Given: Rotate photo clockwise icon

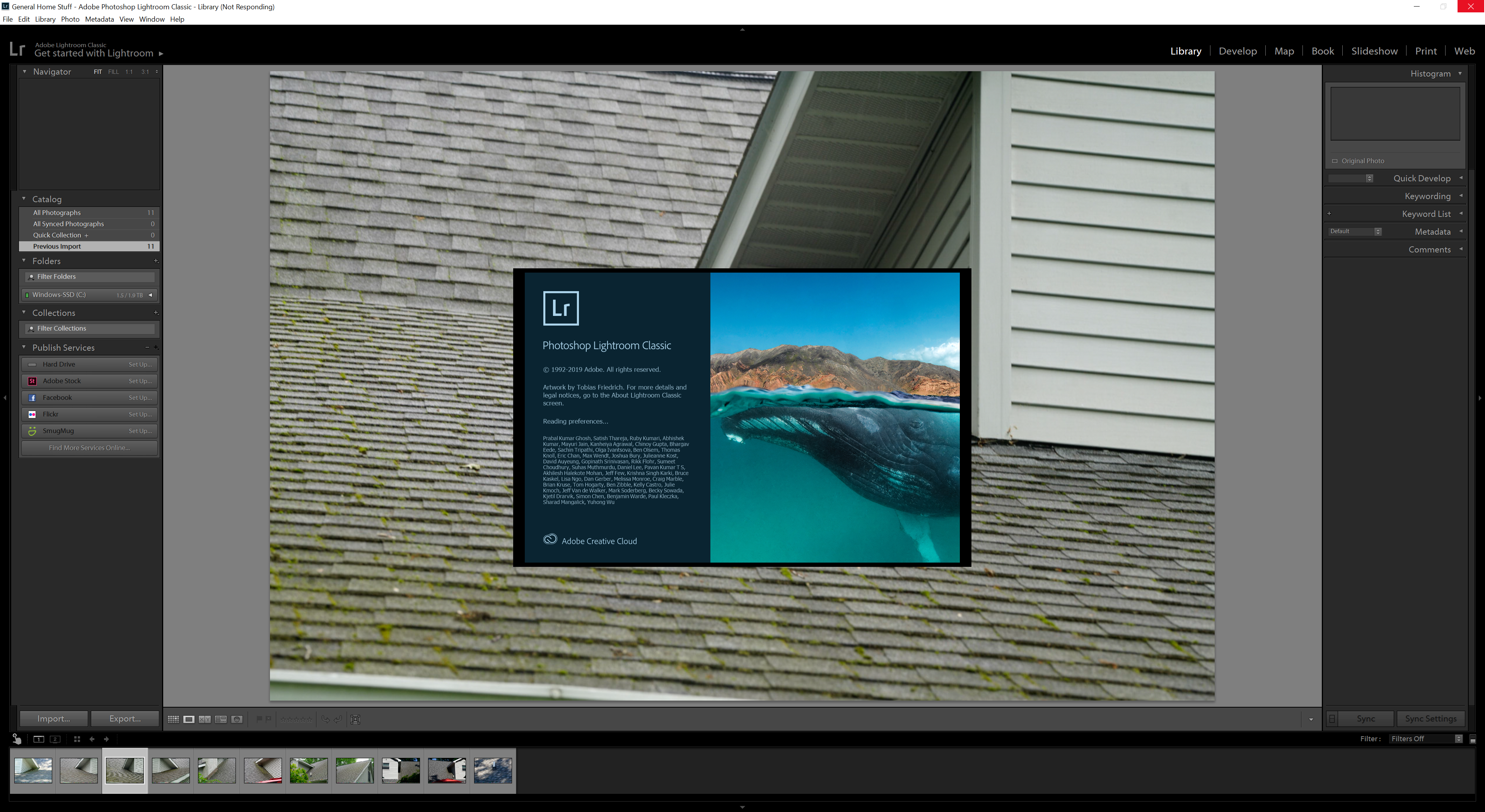Looking at the screenshot, I should click(x=338, y=719).
